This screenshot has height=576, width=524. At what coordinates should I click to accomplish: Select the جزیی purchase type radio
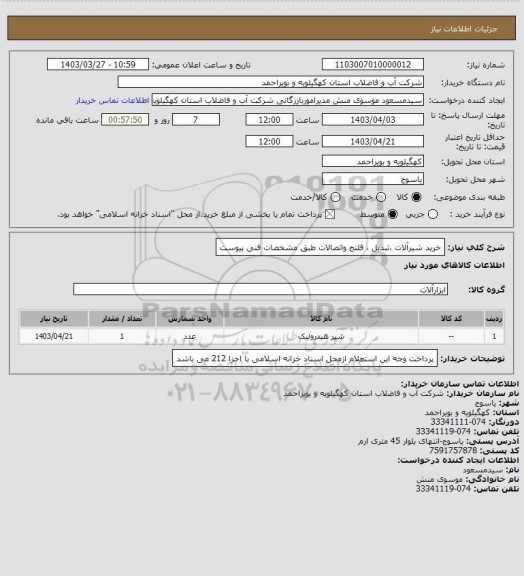433,214
